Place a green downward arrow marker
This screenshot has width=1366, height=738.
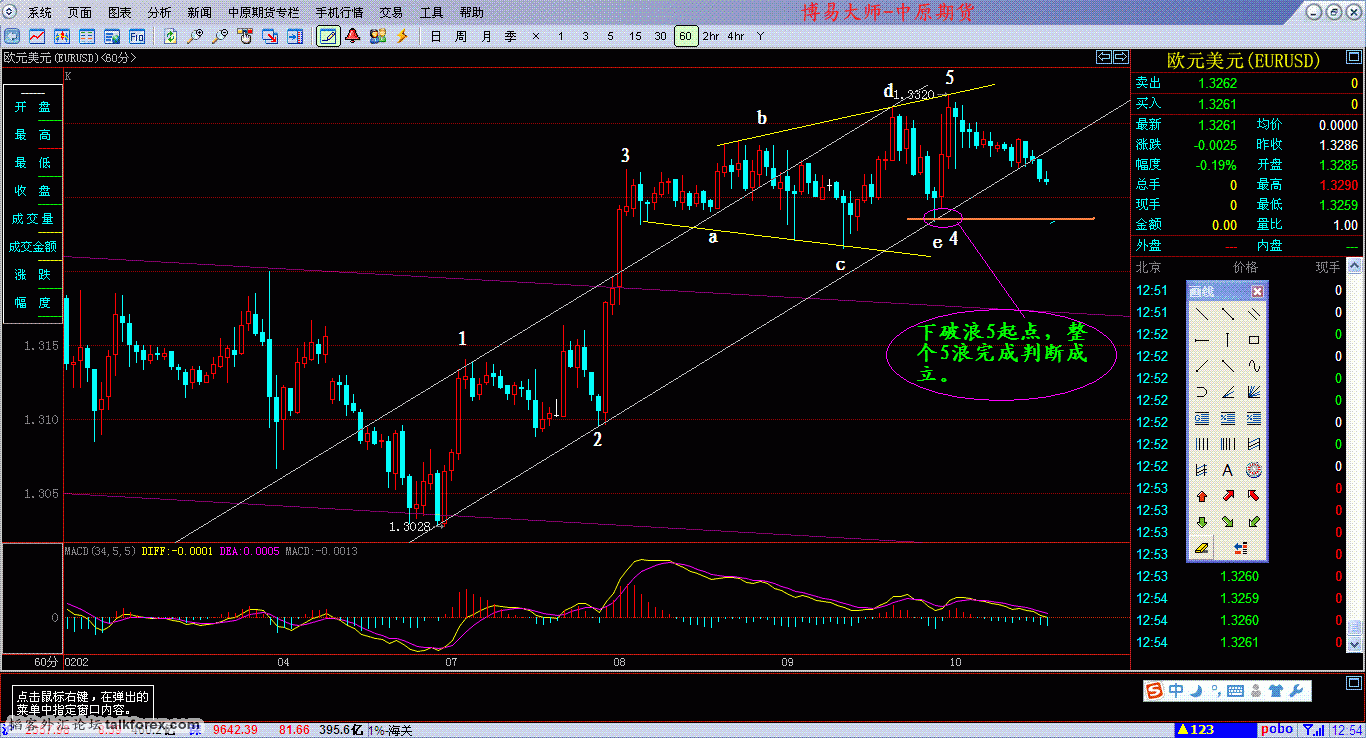pos(1202,522)
